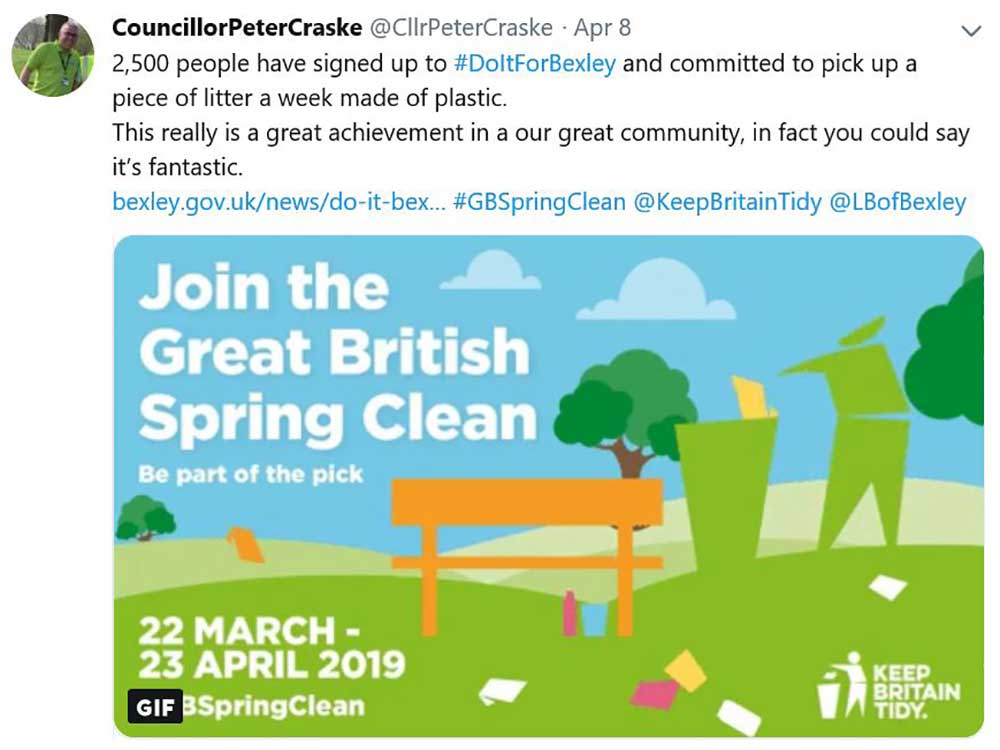Open the tweet options chevron menu
The image size is (1000, 750).
(x=970, y=31)
